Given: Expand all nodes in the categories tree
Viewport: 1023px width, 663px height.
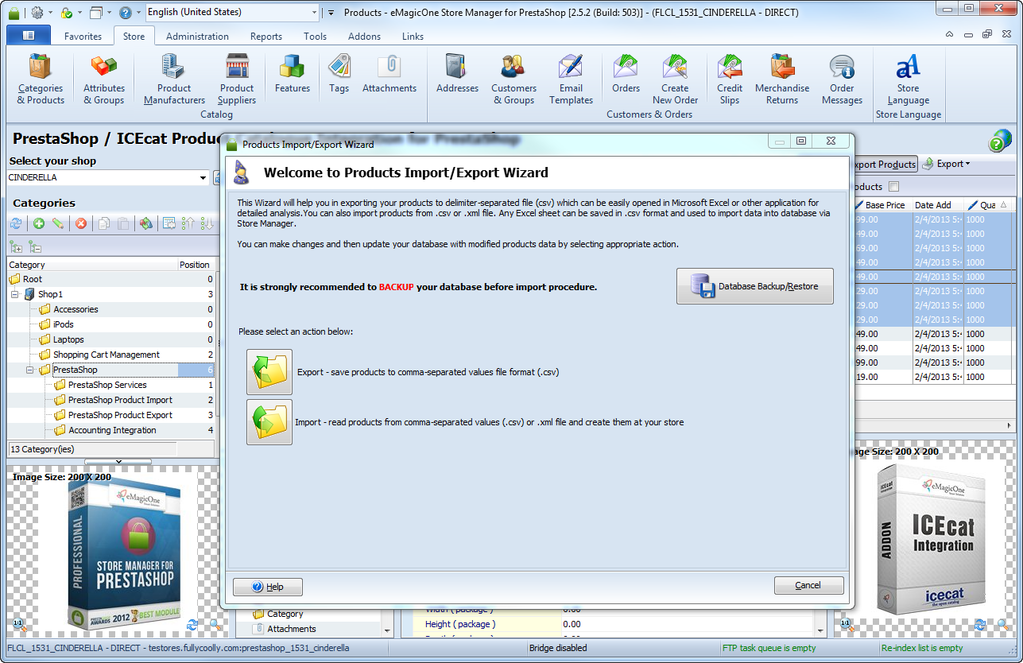Looking at the screenshot, I should pyautogui.click(x=16, y=247).
